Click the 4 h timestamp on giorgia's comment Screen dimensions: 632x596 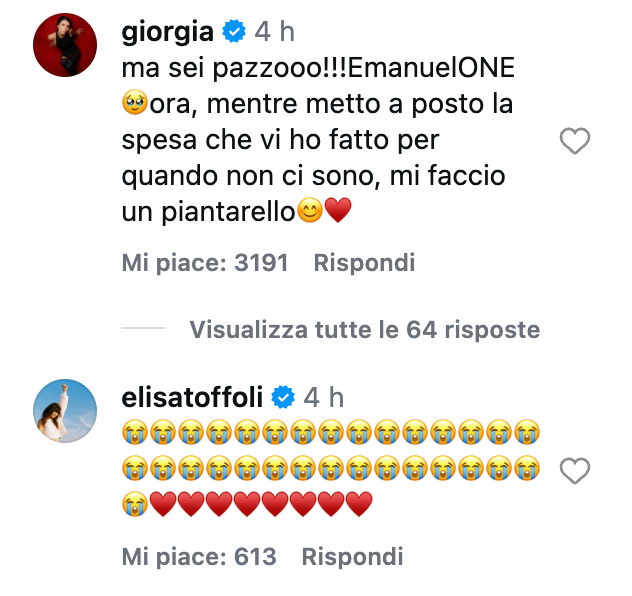275,33
